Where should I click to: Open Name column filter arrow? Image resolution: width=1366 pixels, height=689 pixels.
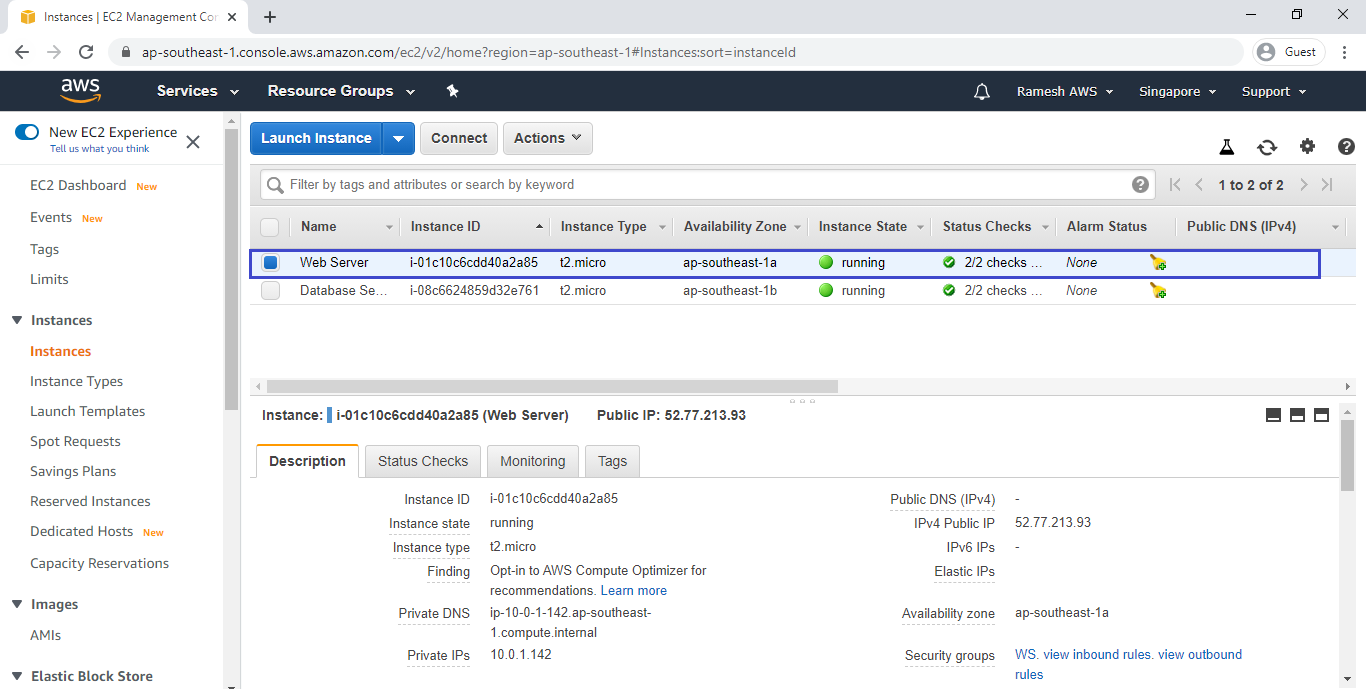389,227
